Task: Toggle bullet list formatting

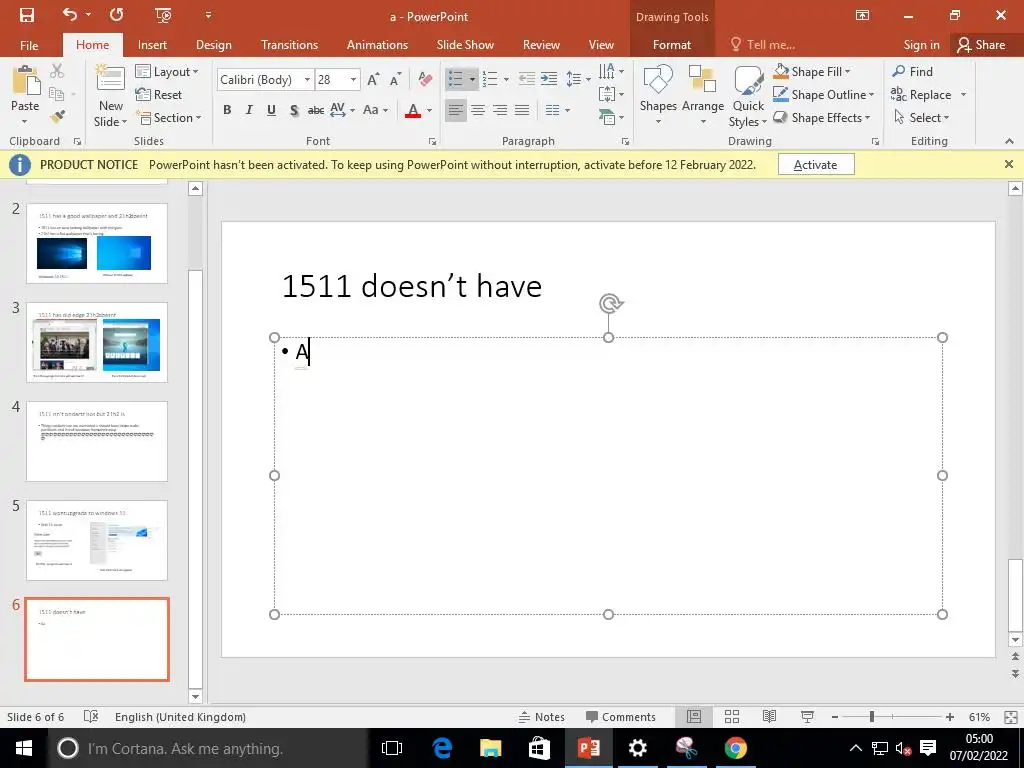Action: 456,79
